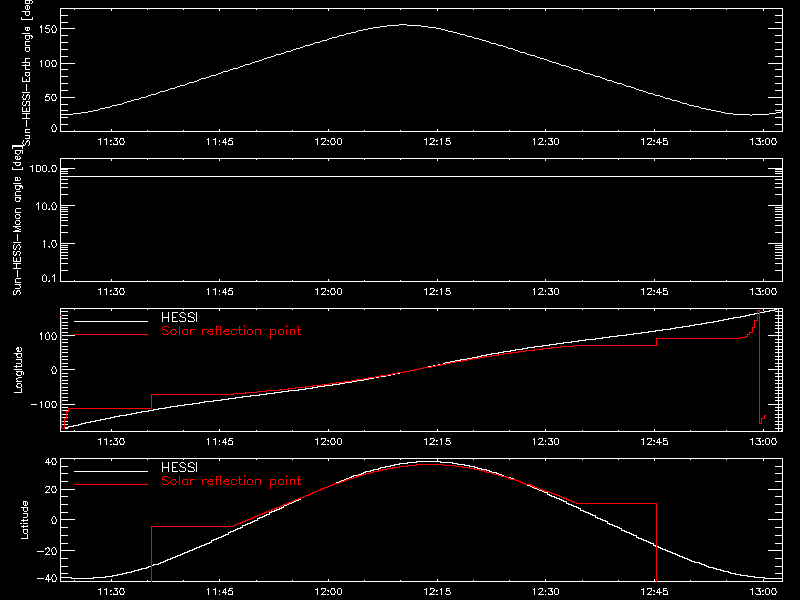Viewport: 800px width, 600px height.
Task: Click the 100 tick on Longitude axis
Action: tap(47, 336)
